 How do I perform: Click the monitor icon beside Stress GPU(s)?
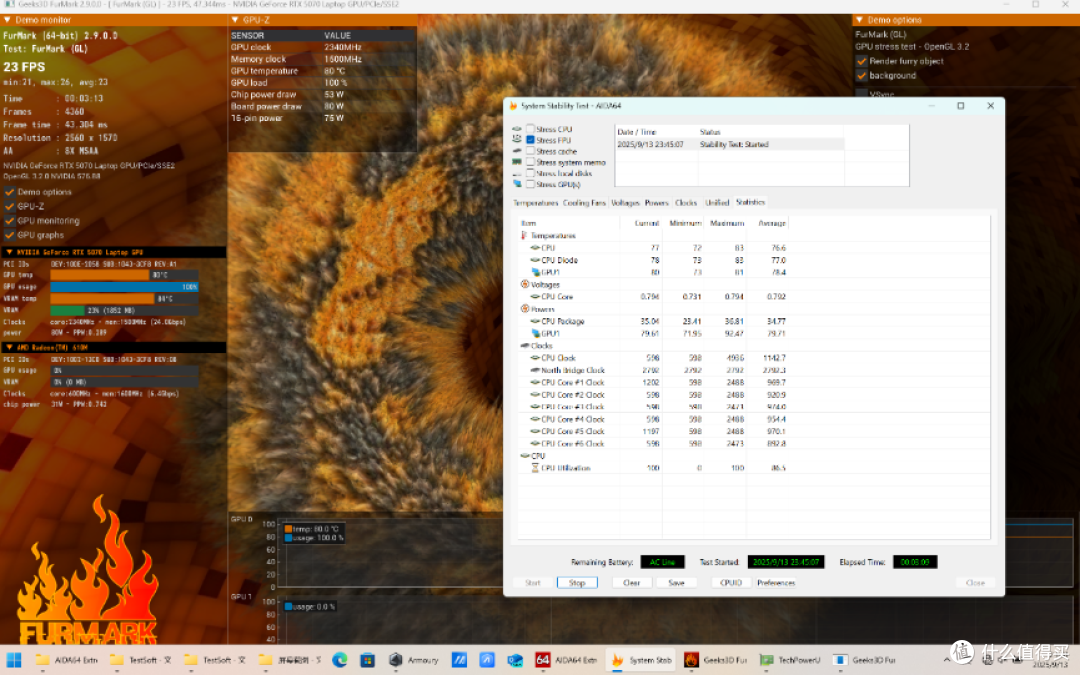pyautogui.click(x=517, y=184)
